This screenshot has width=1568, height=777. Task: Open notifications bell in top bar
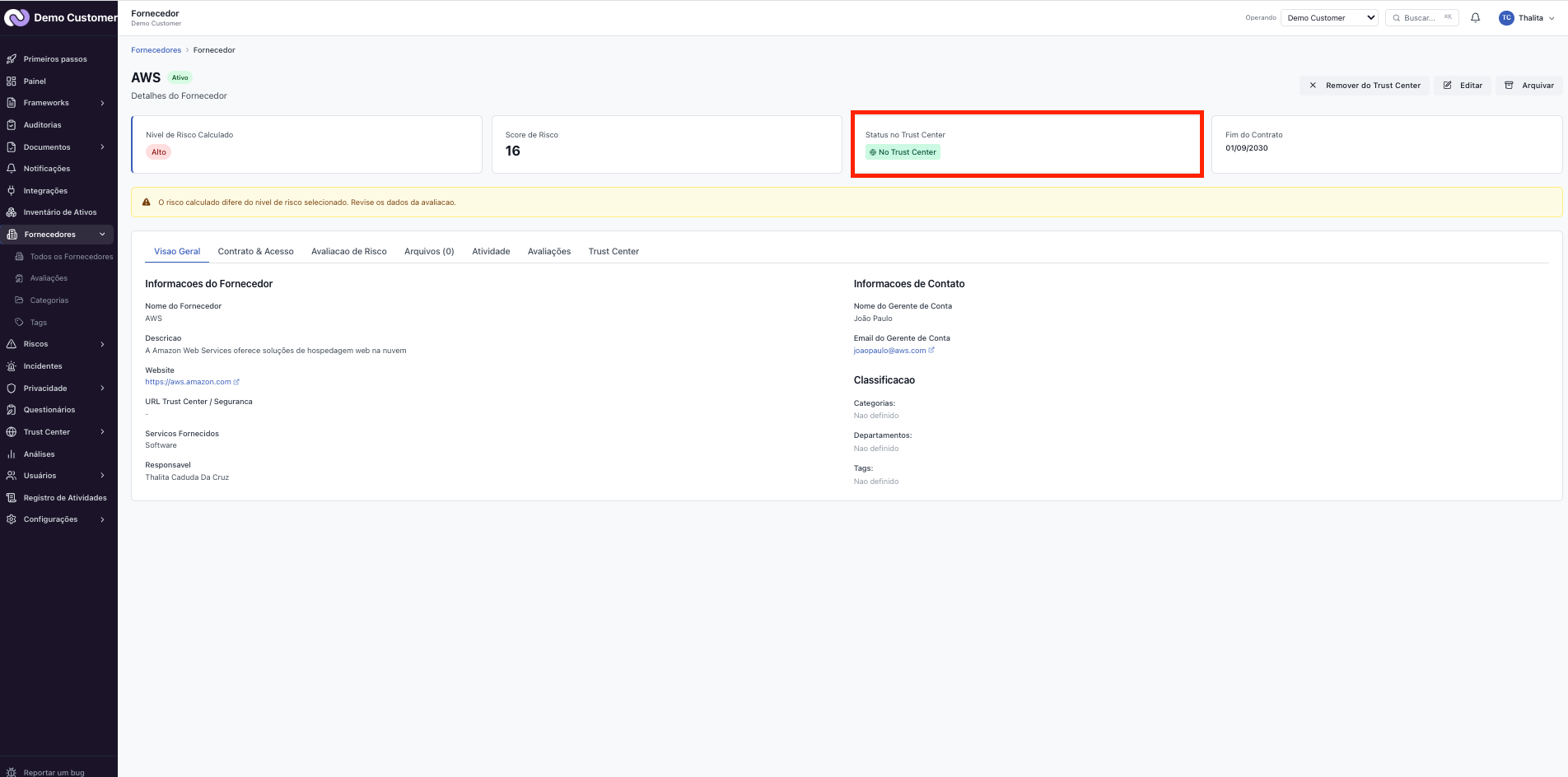pyautogui.click(x=1476, y=18)
